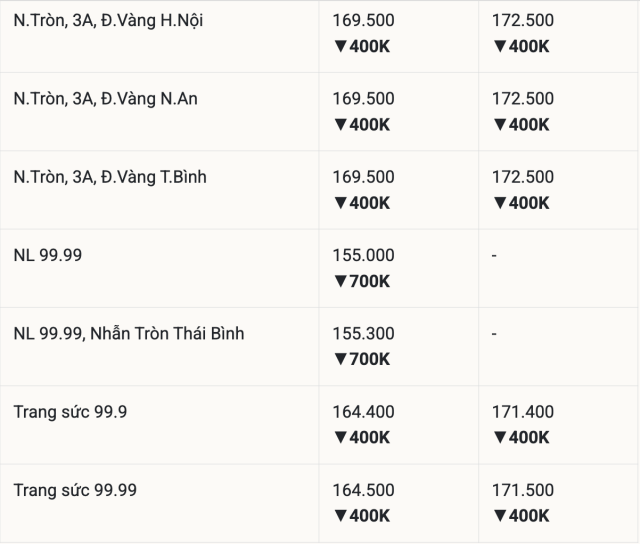Screen dimensions: 640x544
Task: Click the ▼400K indicator under 171.500
Action: pos(521,516)
